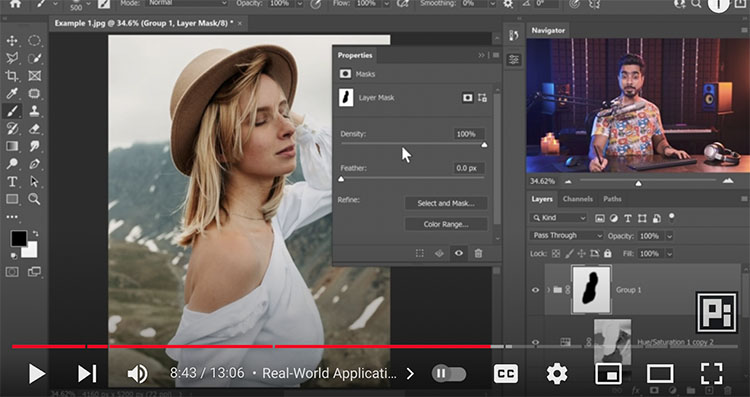This screenshot has width=750, height=397.
Task: Select the Brush tool in toolbar
Action: [11, 111]
